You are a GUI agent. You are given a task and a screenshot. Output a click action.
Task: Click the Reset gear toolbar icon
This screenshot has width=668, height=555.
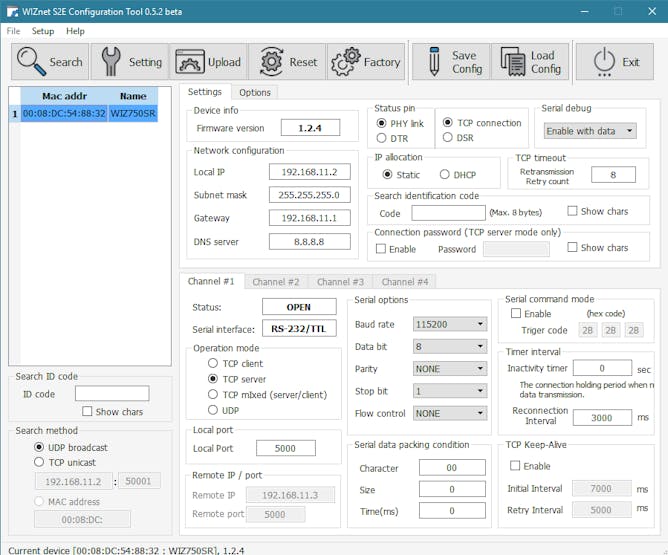click(271, 62)
